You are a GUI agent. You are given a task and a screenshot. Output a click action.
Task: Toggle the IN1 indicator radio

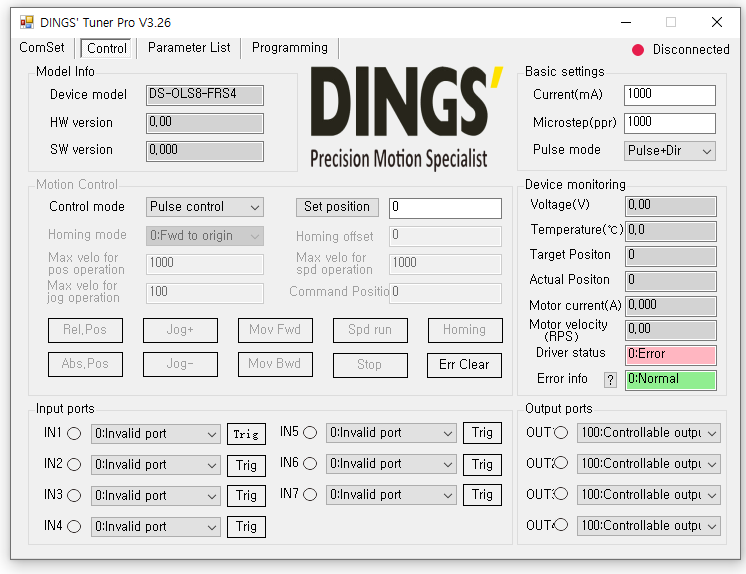click(x=74, y=434)
